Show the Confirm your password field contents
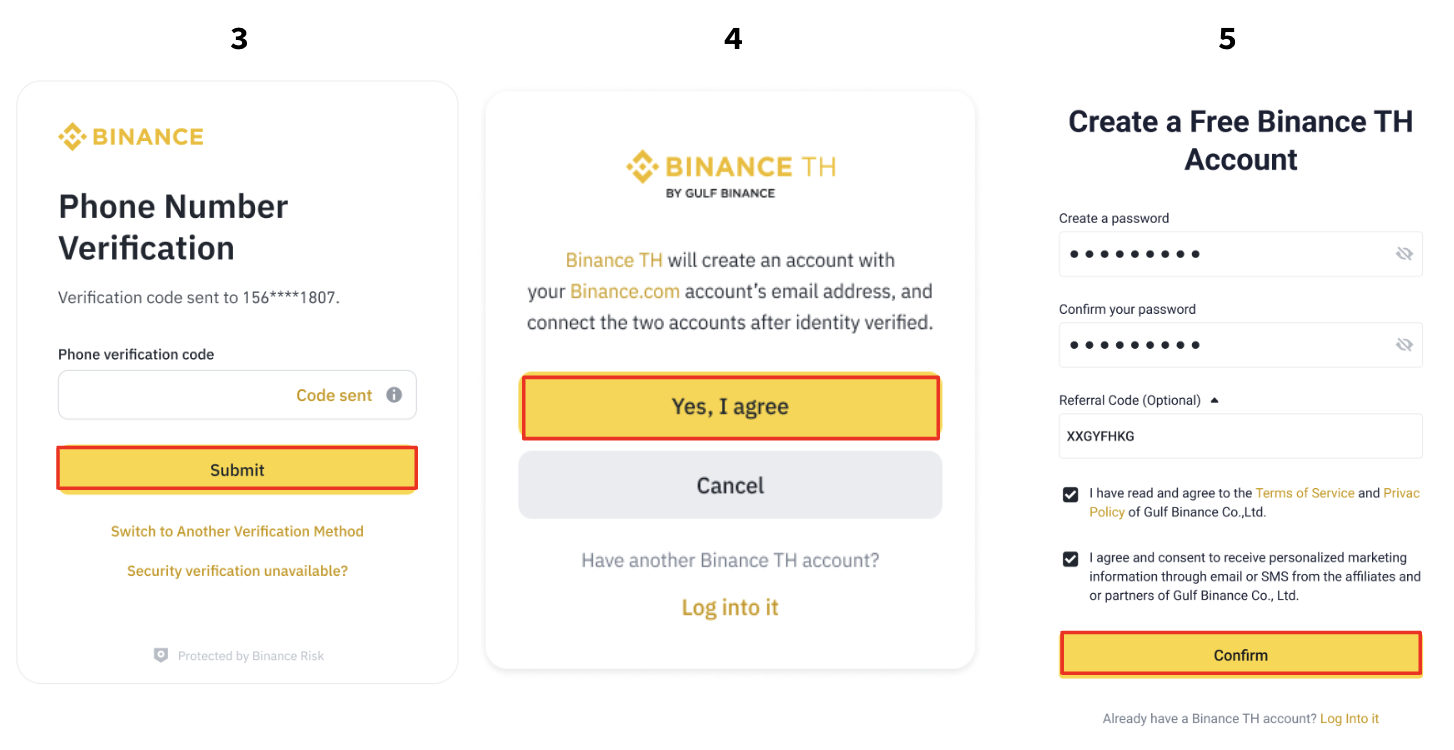 point(1404,345)
